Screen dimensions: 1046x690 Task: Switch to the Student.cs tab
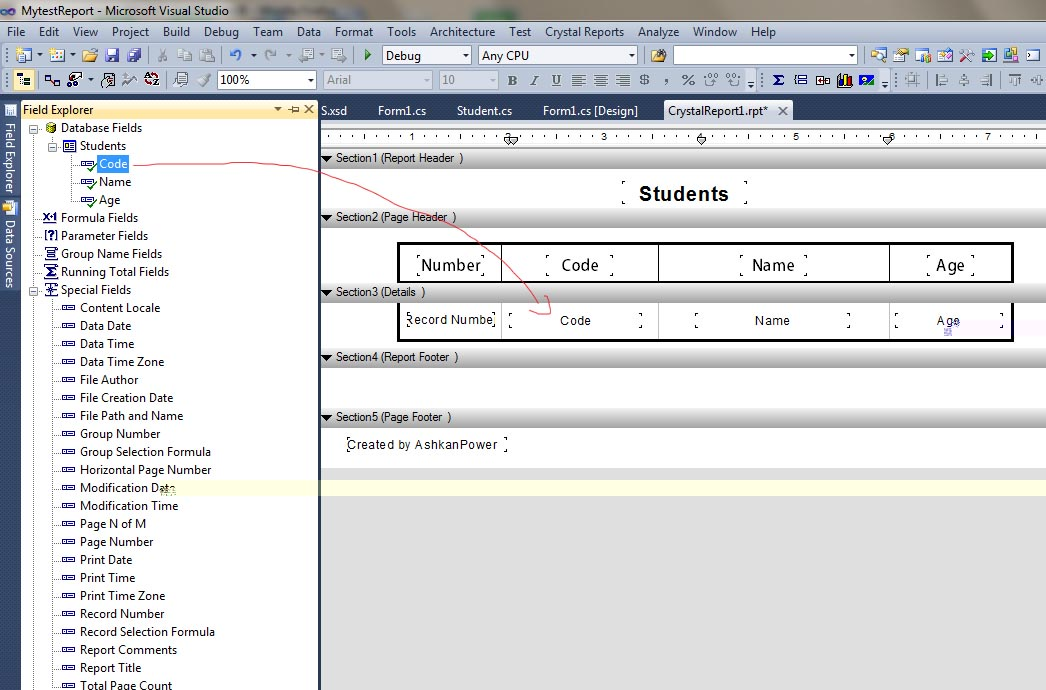[484, 111]
